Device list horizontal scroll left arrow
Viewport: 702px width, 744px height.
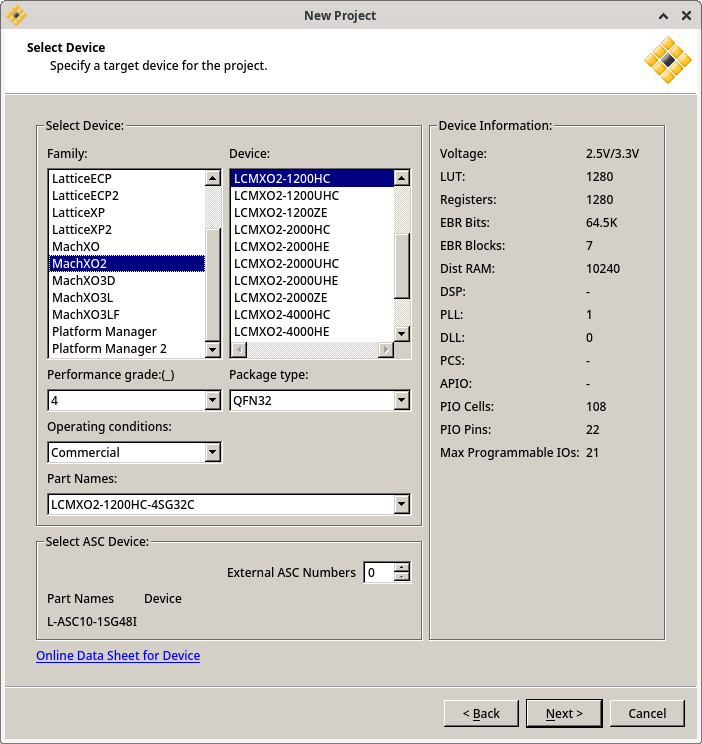click(x=239, y=350)
